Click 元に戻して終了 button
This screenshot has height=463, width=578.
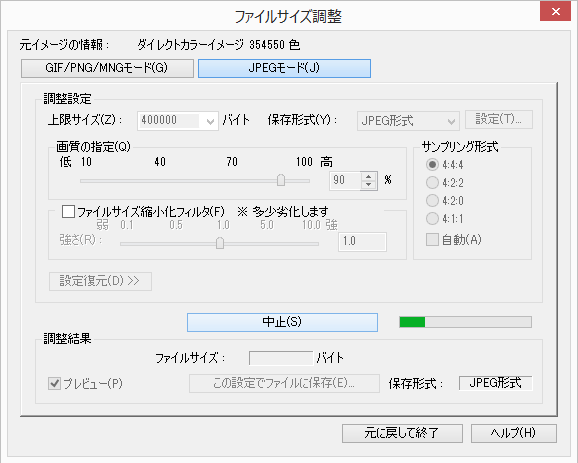(402, 433)
